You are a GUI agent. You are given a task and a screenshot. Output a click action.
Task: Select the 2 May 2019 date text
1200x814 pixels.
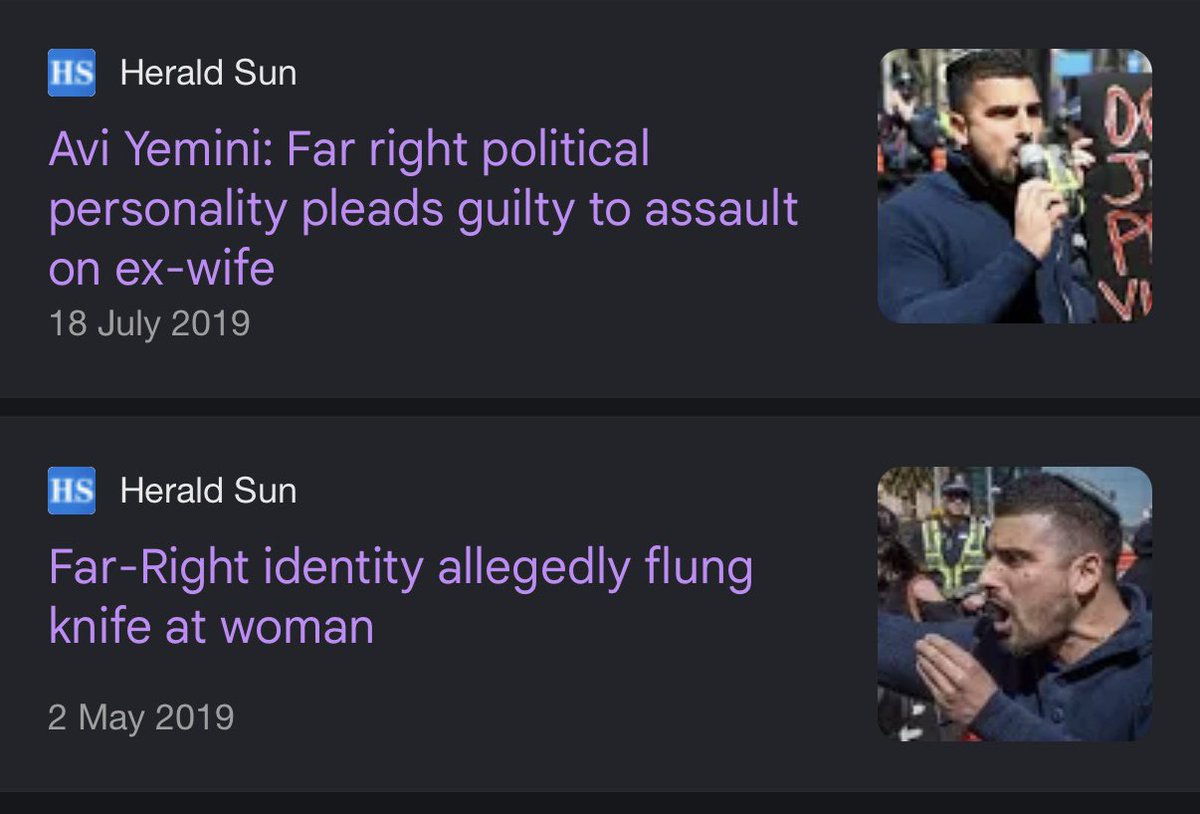point(141,717)
